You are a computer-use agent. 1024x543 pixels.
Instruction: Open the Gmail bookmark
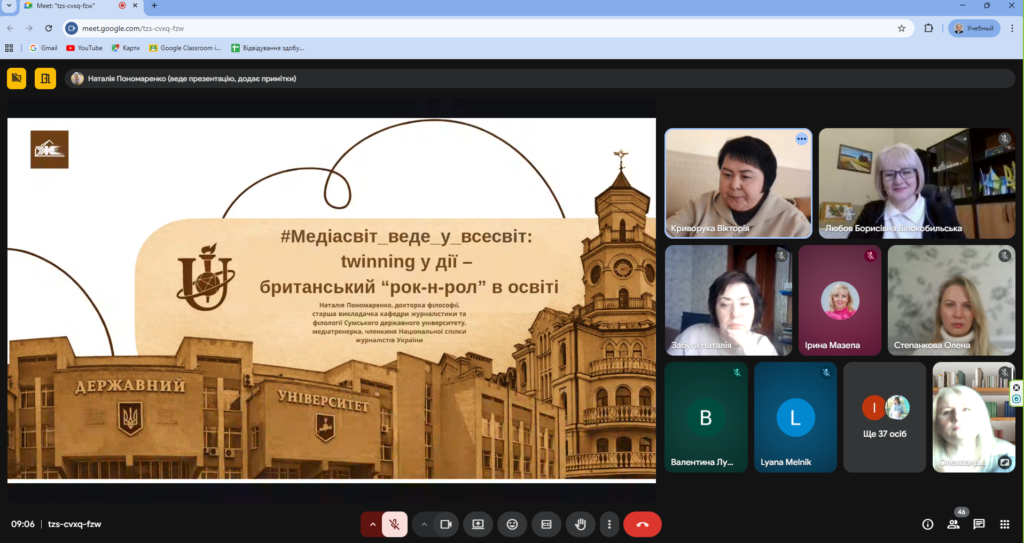coord(43,48)
